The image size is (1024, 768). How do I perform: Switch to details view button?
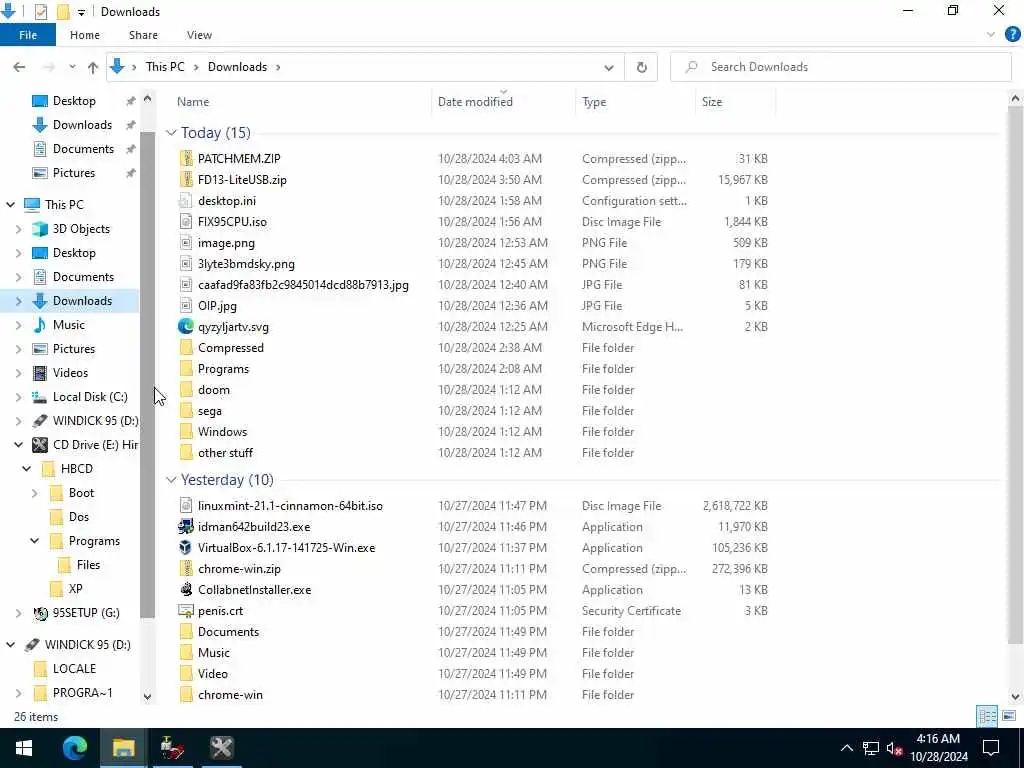[x=987, y=716]
